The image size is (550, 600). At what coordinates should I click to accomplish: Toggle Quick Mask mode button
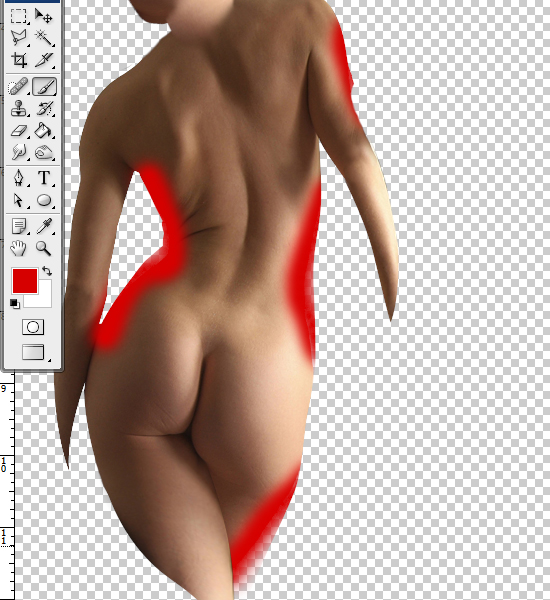coord(33,327)
